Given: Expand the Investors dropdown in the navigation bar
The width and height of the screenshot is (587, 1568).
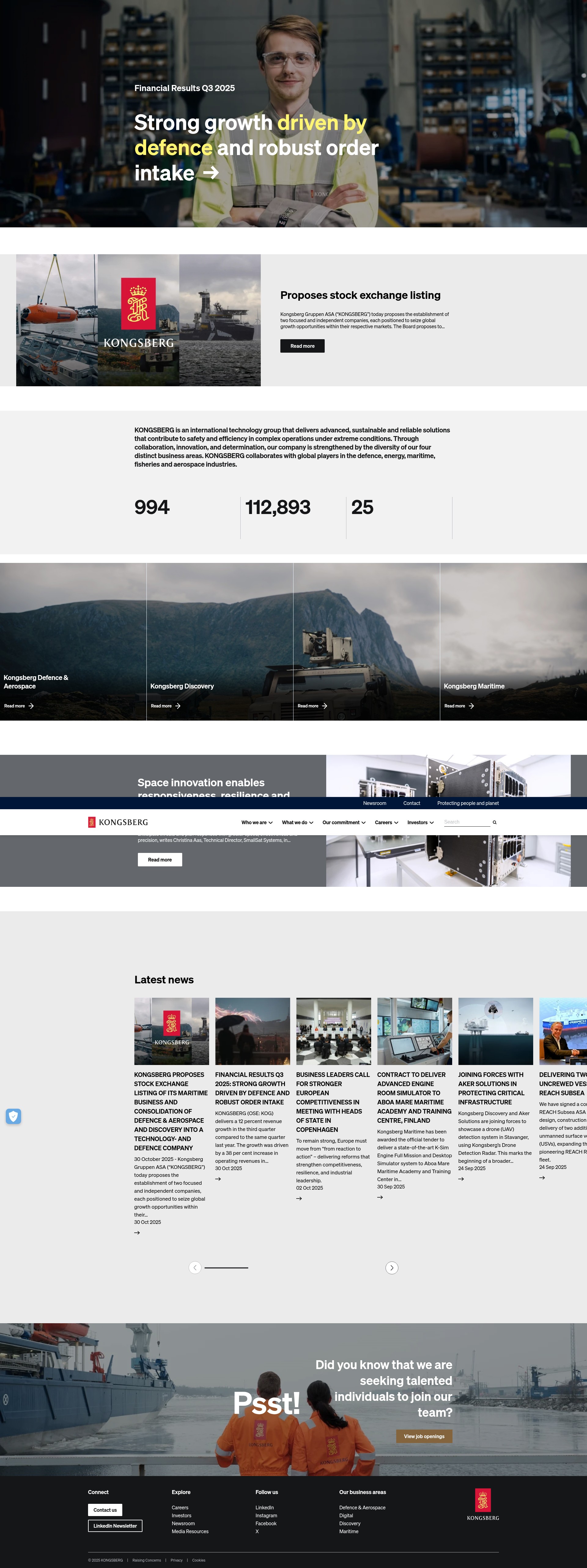Looking at the screenshot, I should coord(421,822).
